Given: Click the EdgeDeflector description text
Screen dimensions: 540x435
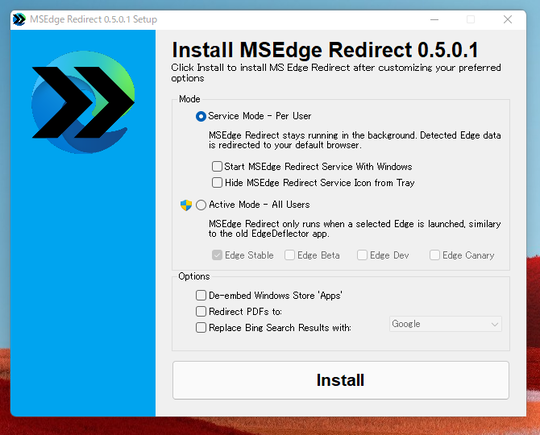Looking at the screenshot, I should click(x=355, y=229).
